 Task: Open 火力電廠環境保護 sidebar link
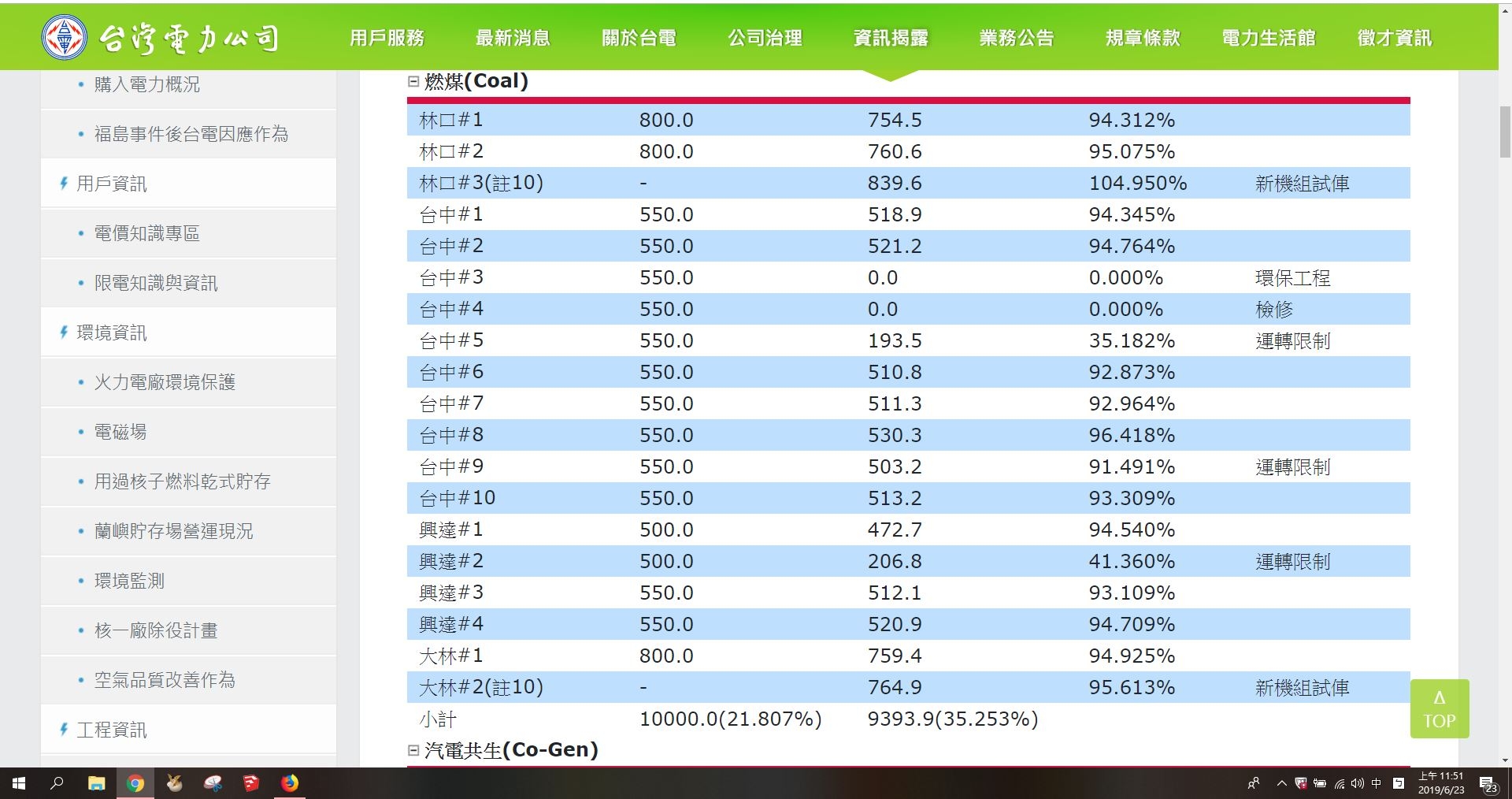[165, 382]
